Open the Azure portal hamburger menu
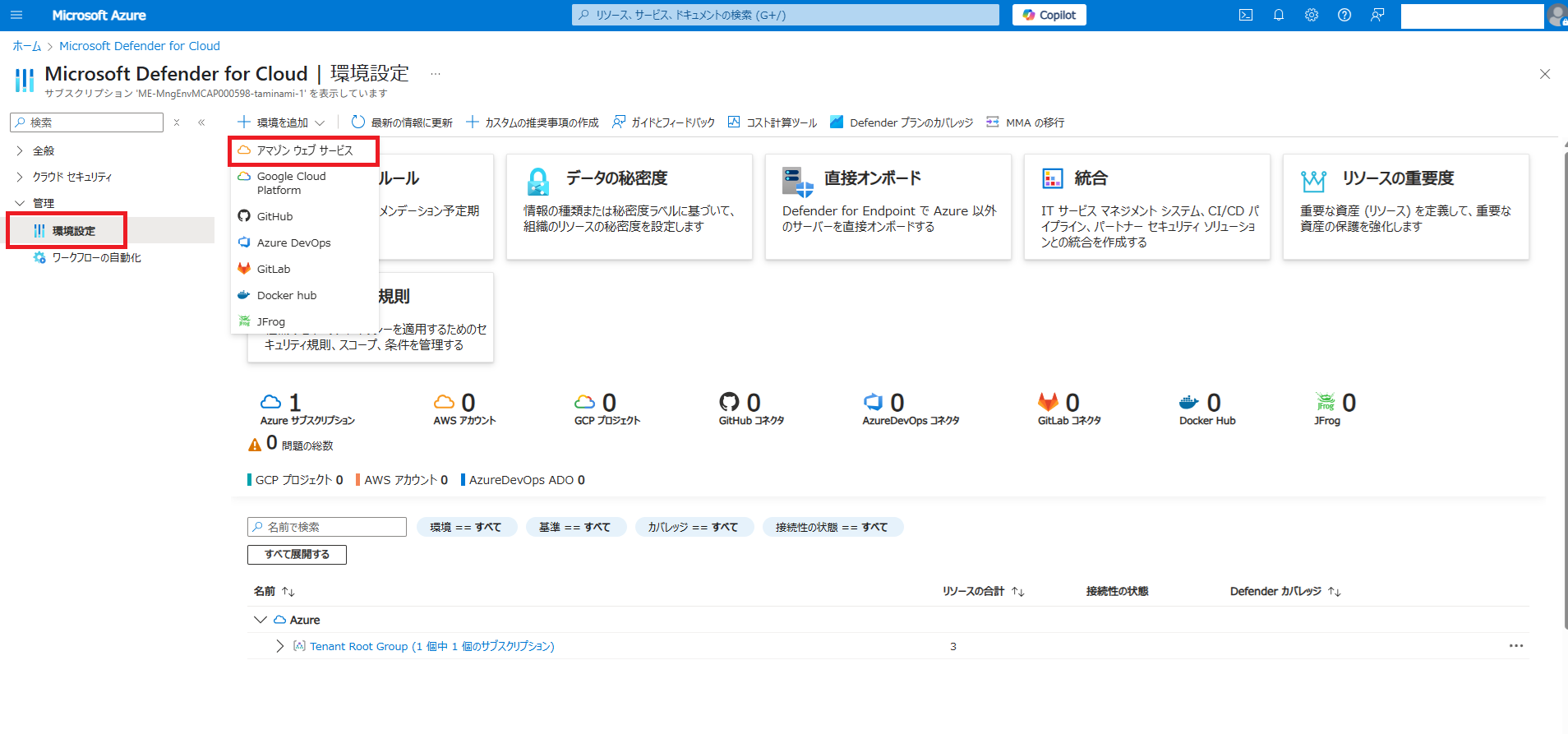Viewport: 1568px width, 734px height. click(16, 15)
